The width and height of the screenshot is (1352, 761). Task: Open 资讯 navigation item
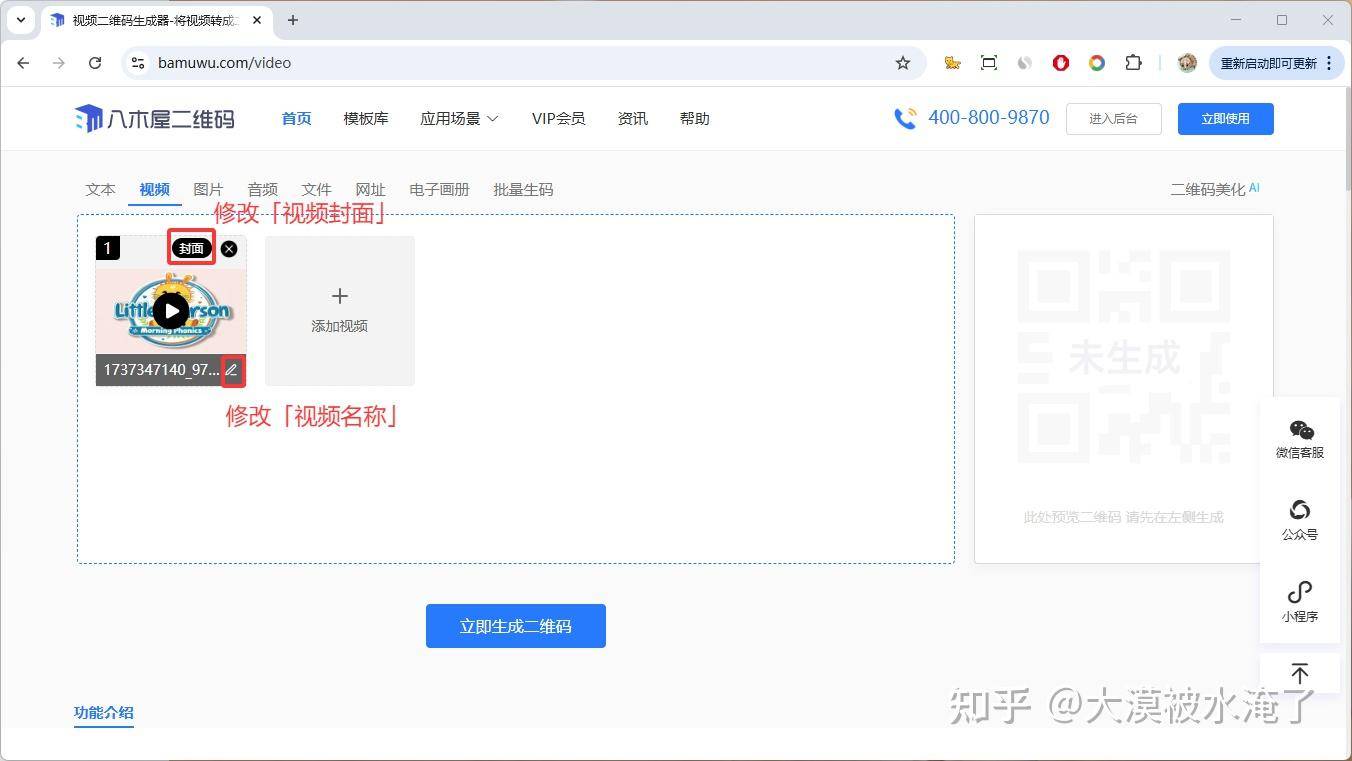633,119
